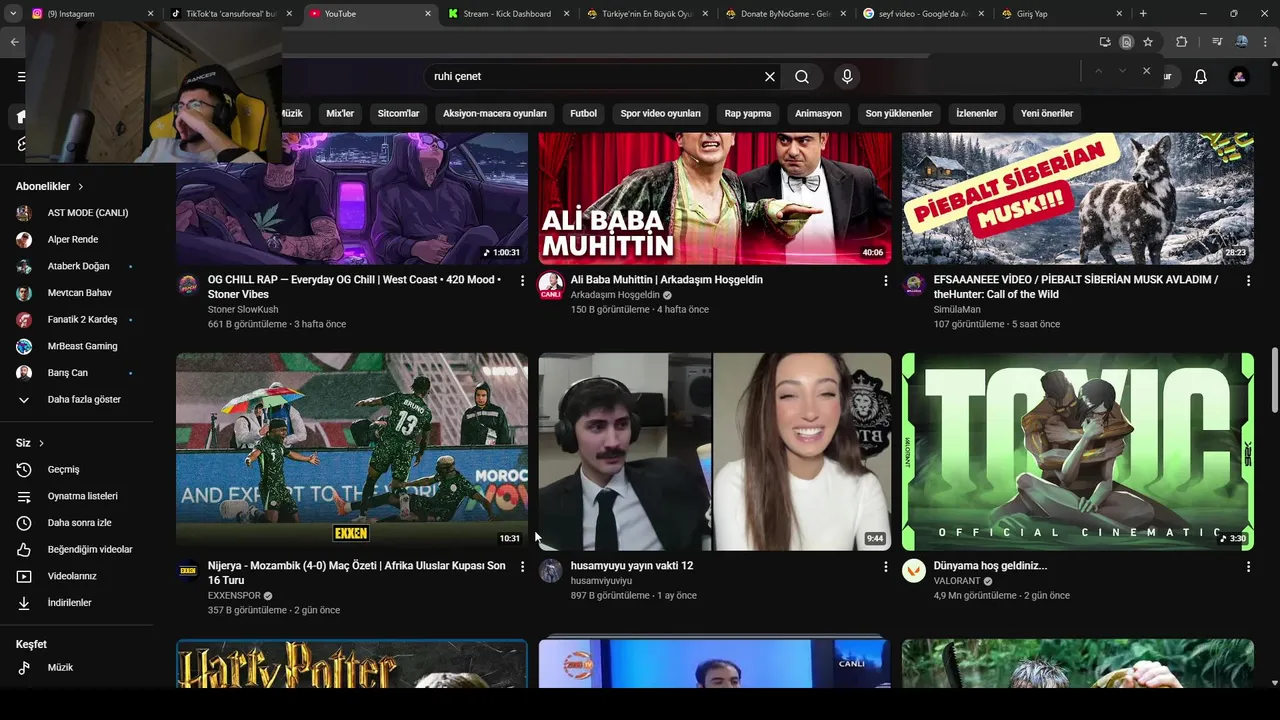Select Spor video oyunları chip
The height and width of the screenshot is (720, 1280).
(660, 114)
